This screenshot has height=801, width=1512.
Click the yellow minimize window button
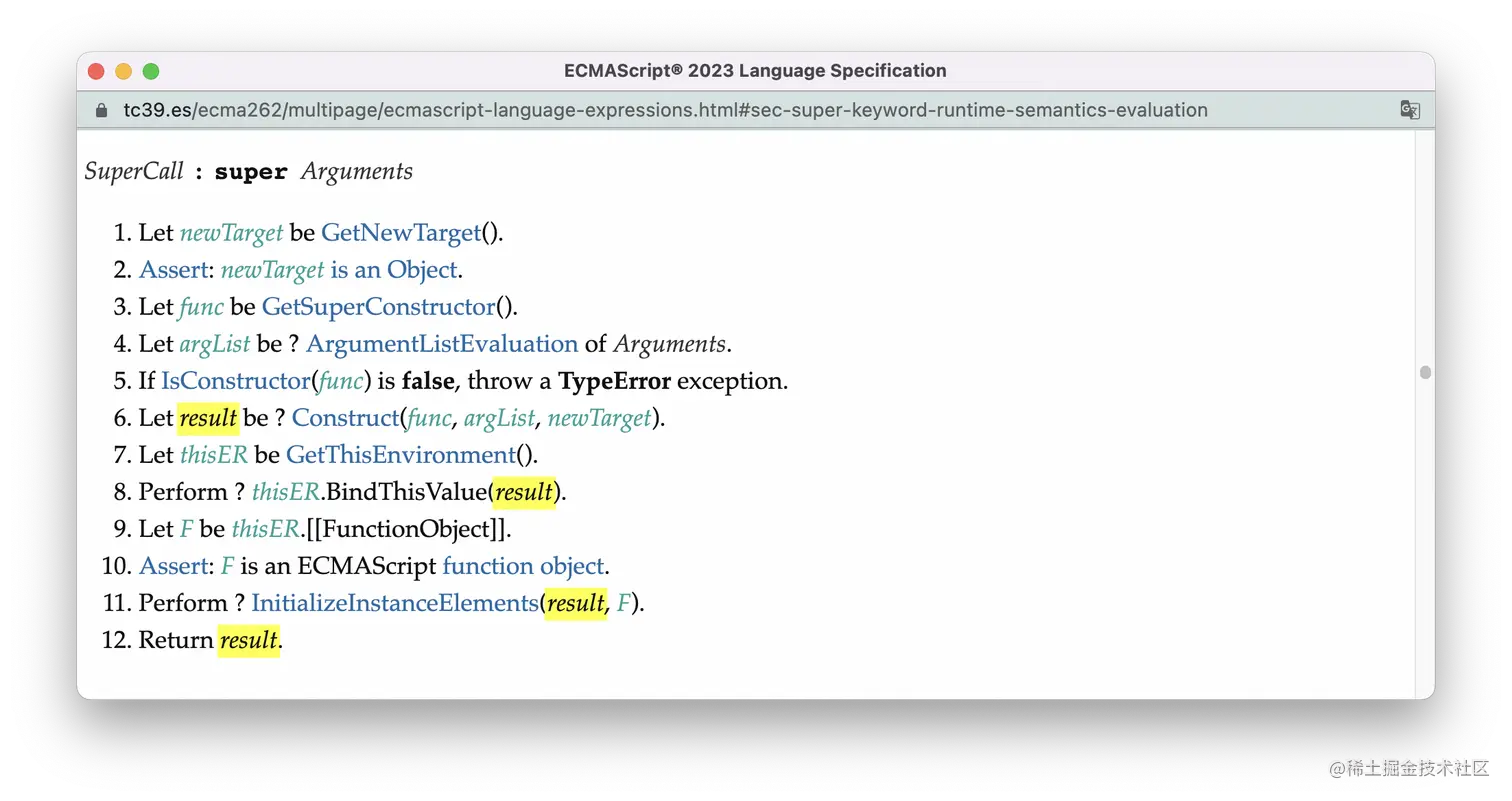click(124, 71)
